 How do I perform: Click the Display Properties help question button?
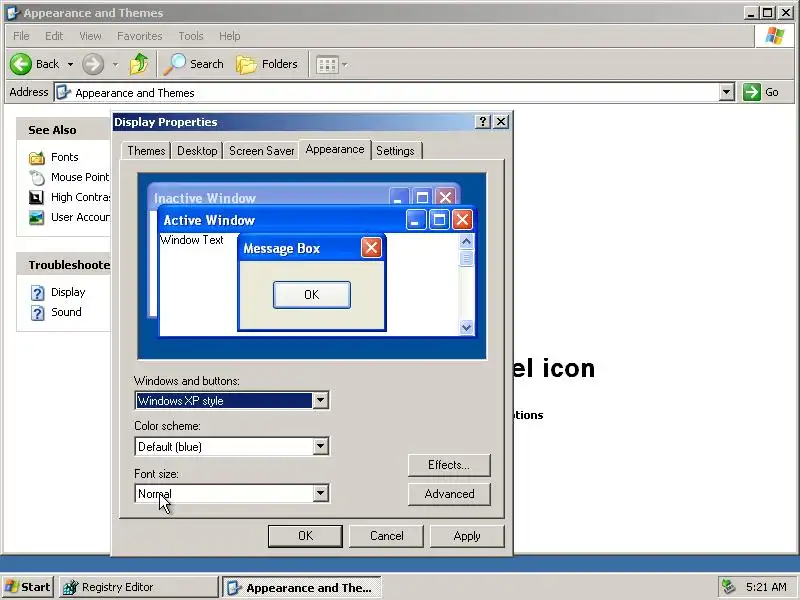click(482, 121)
